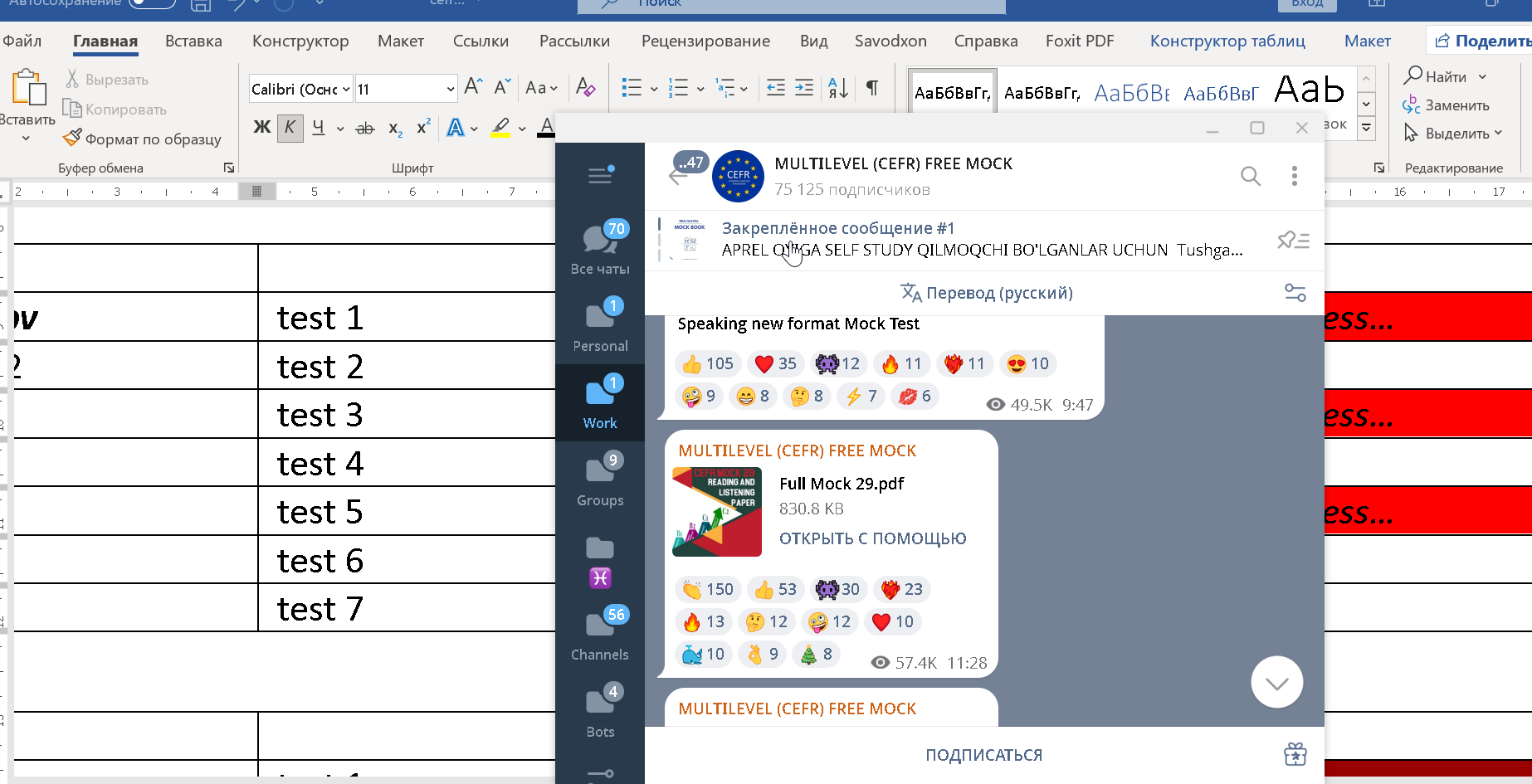Click Заменить in Word's editing group
The image size is (1532, 784).
click(1446, 105)
